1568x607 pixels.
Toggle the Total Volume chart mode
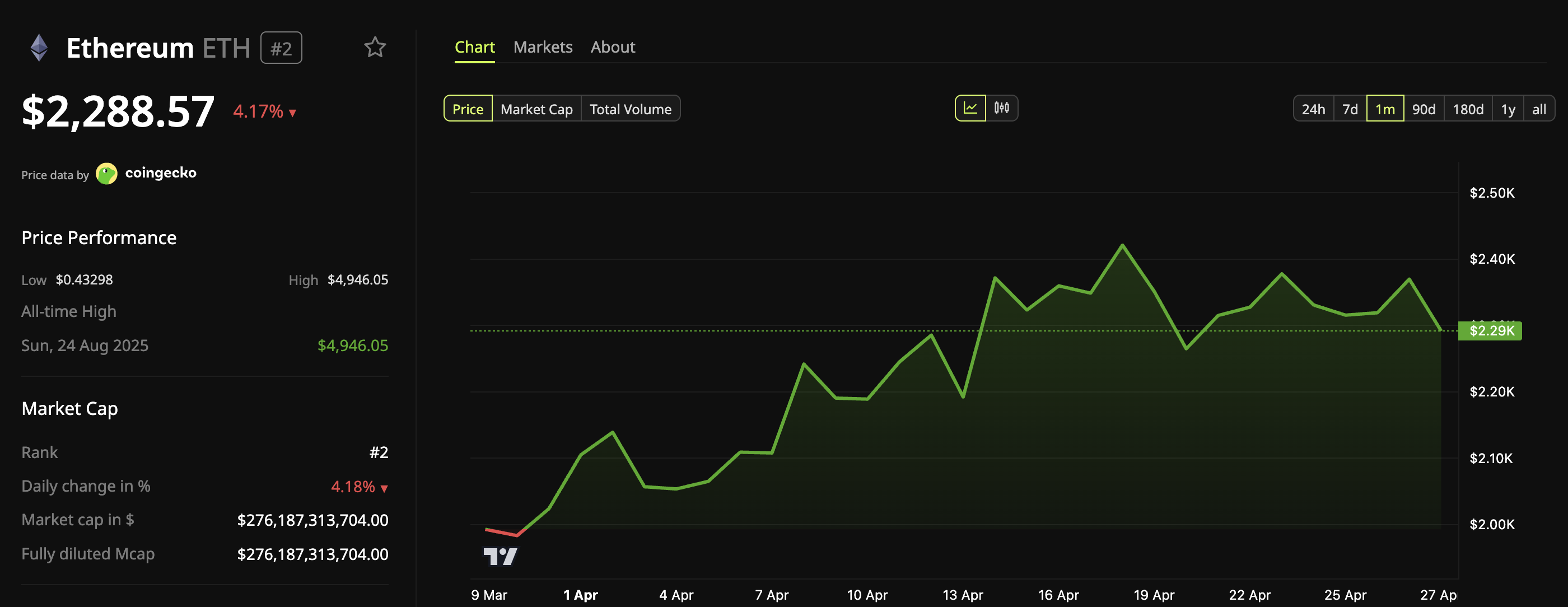[x=630, y=109]
